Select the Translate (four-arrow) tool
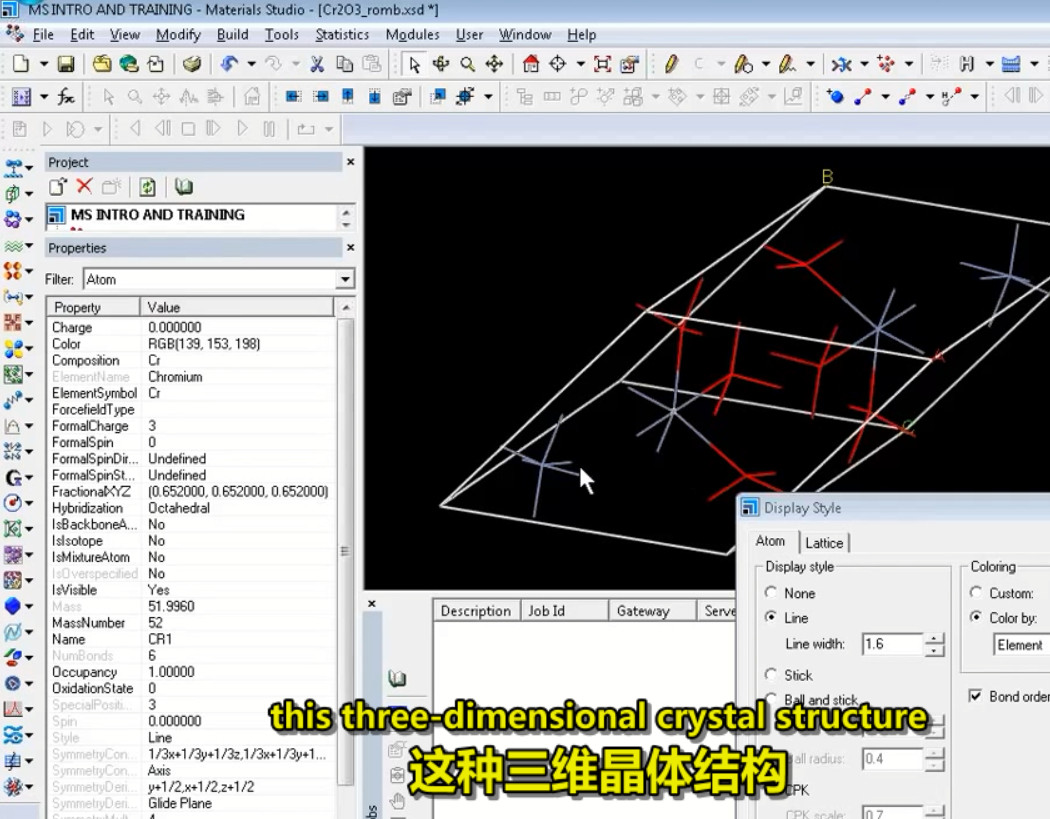 click(x=494, y=64)
